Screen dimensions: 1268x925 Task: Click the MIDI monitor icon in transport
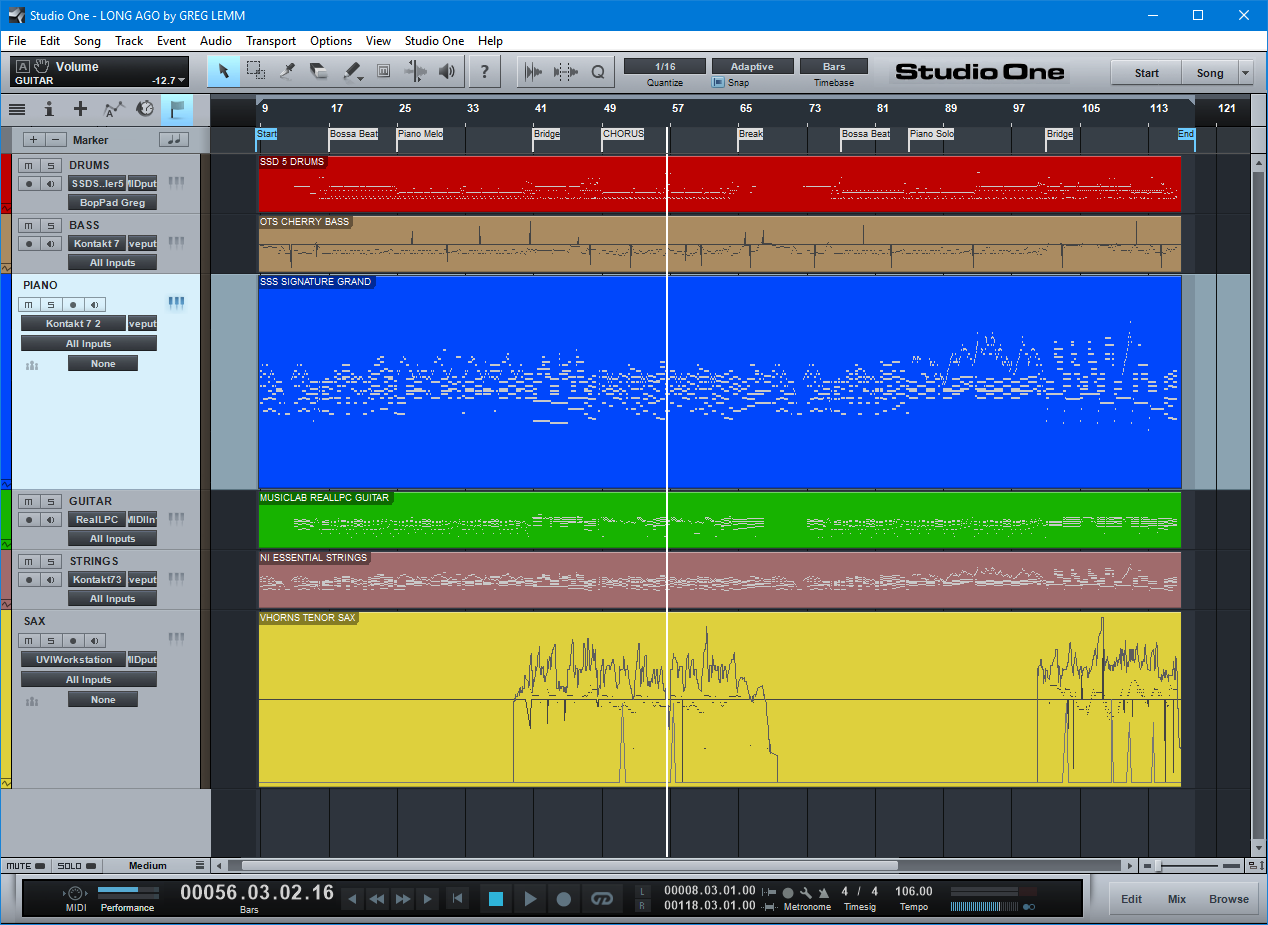click(76, 892)
